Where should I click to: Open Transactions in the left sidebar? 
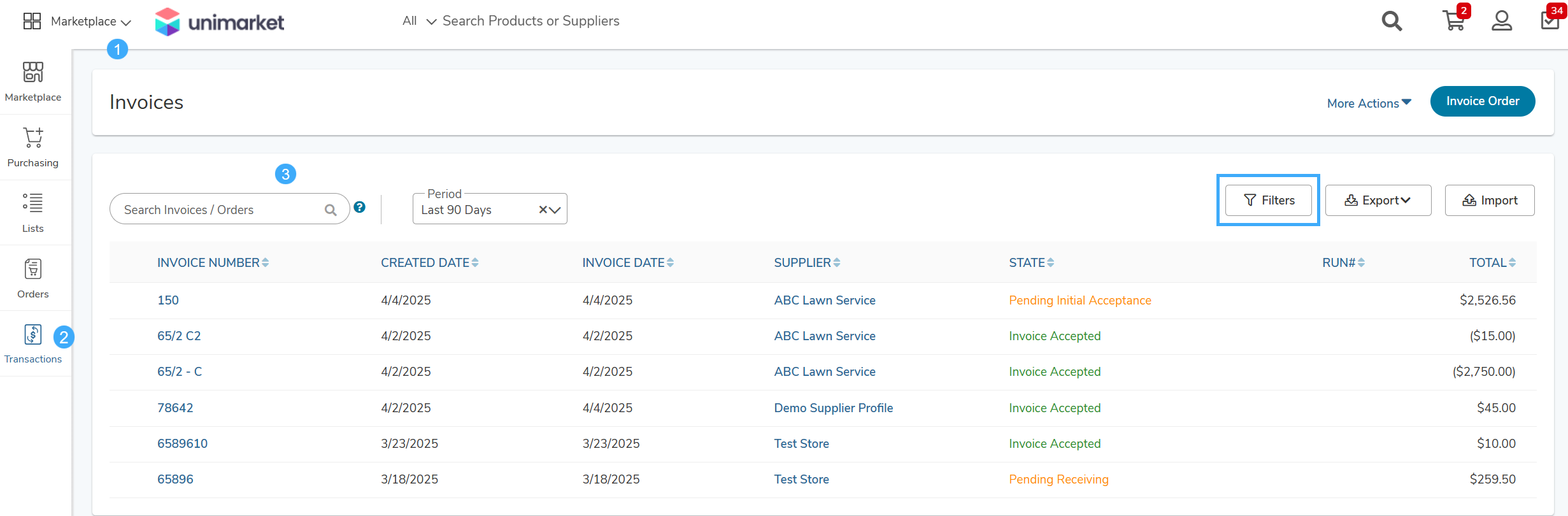pos(33,344)
